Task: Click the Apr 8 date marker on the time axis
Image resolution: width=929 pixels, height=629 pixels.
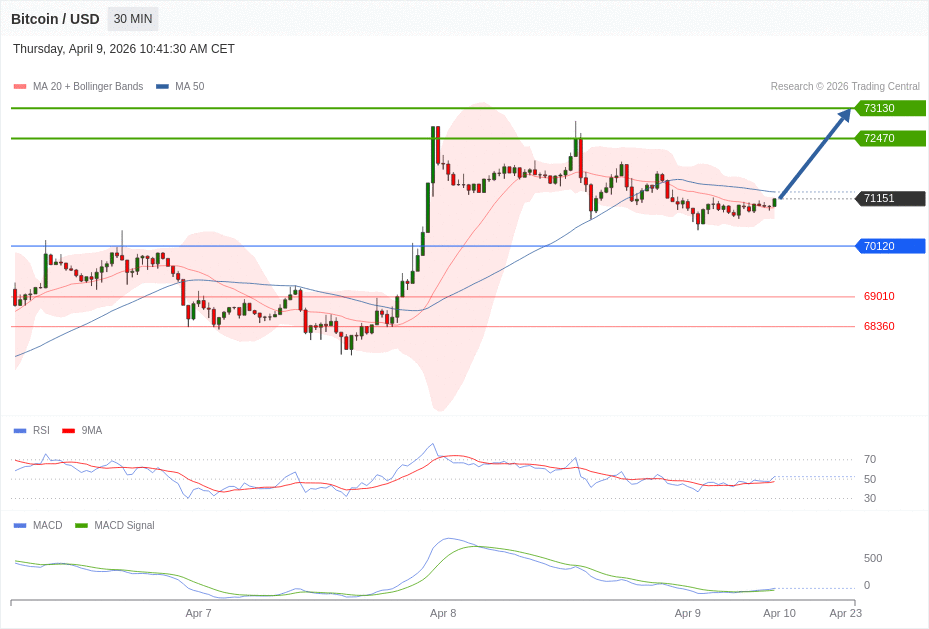Action: click(443, 613)
